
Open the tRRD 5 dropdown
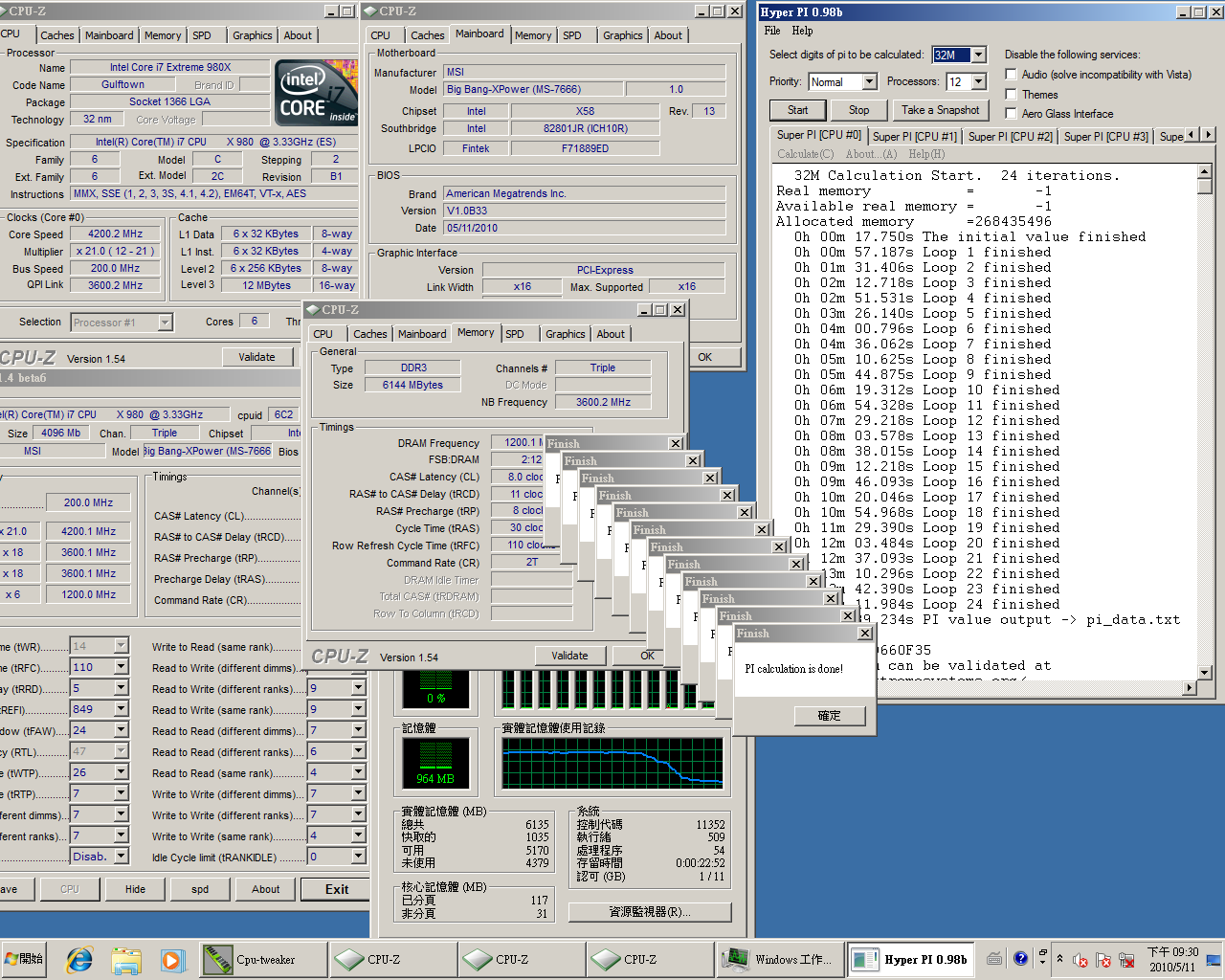(121, 688)
